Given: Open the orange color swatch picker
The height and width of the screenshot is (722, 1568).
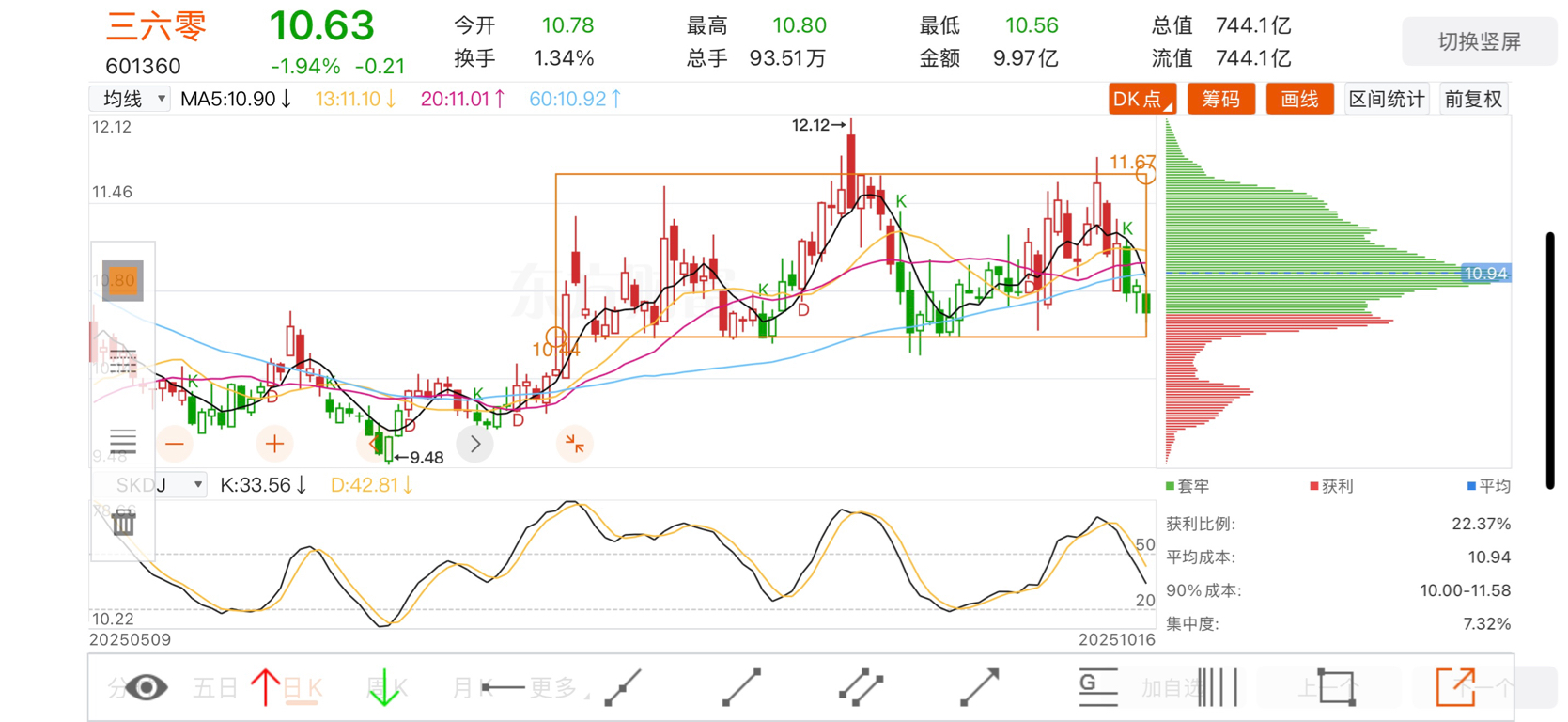Looking at the screenshot, I should point(122,280).
